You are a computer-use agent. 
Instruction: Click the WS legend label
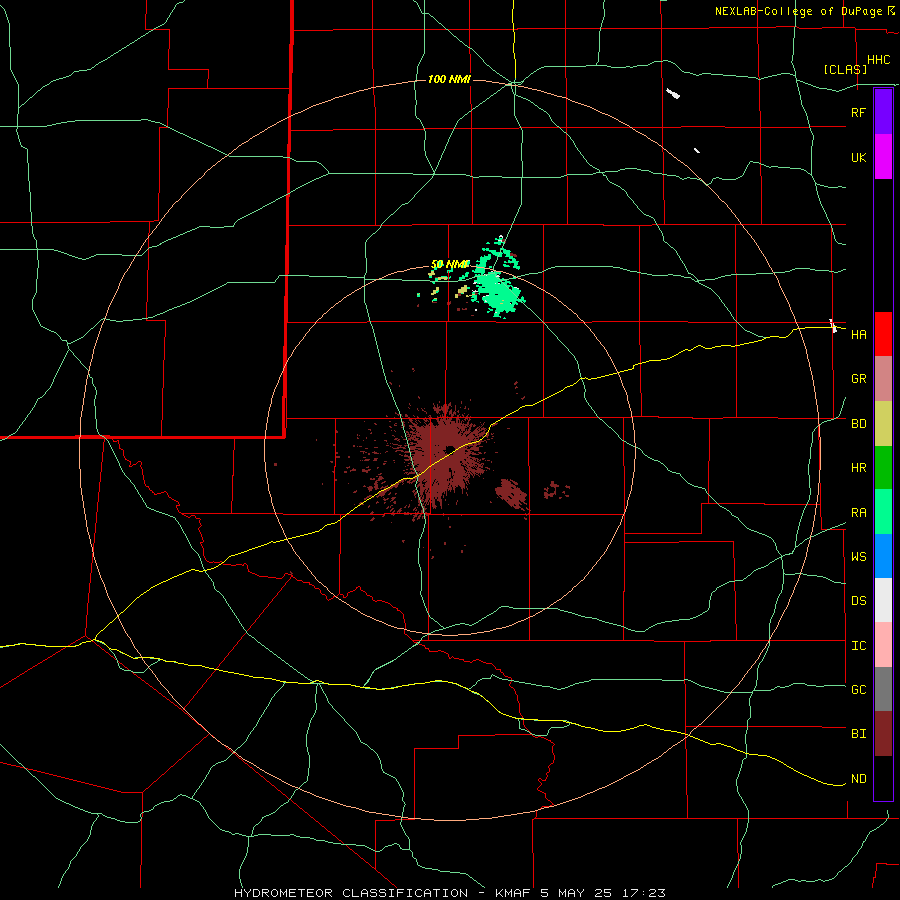[858, 556]
